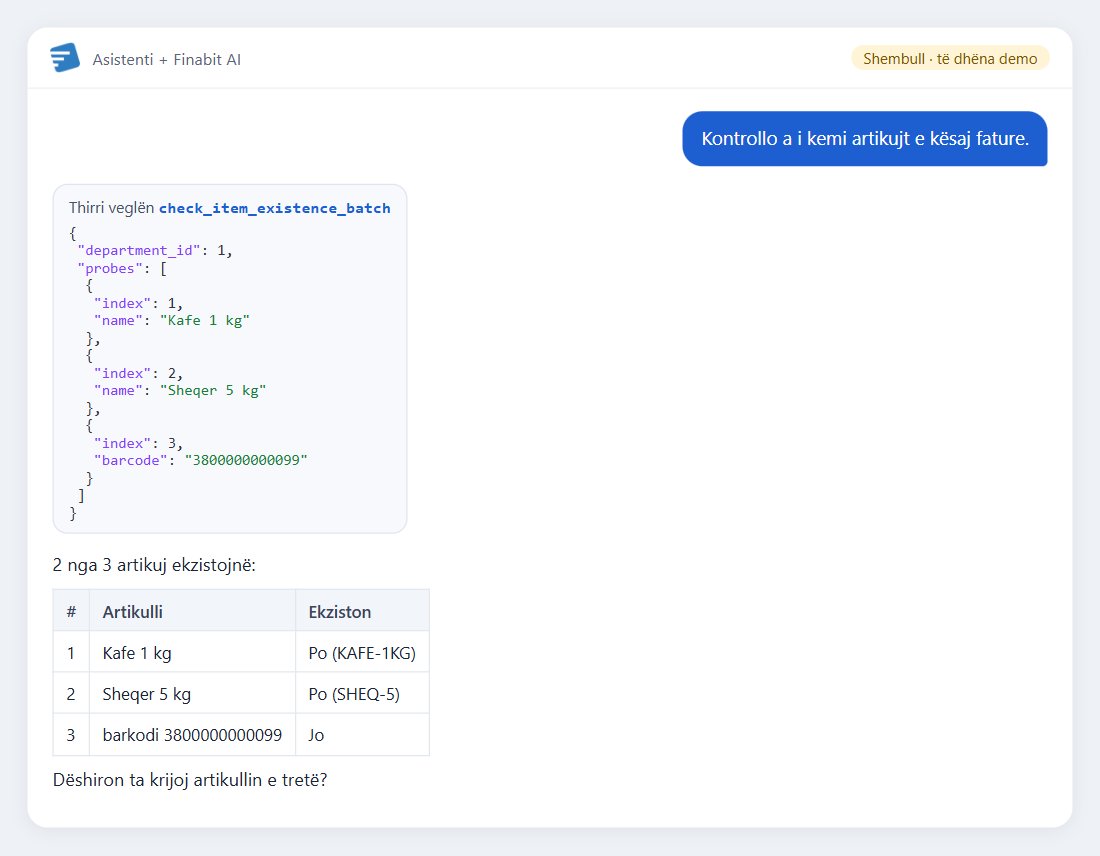
Task: Select the 'Sheqer 5 kg' table cell
Action: [x=192, y=693]
